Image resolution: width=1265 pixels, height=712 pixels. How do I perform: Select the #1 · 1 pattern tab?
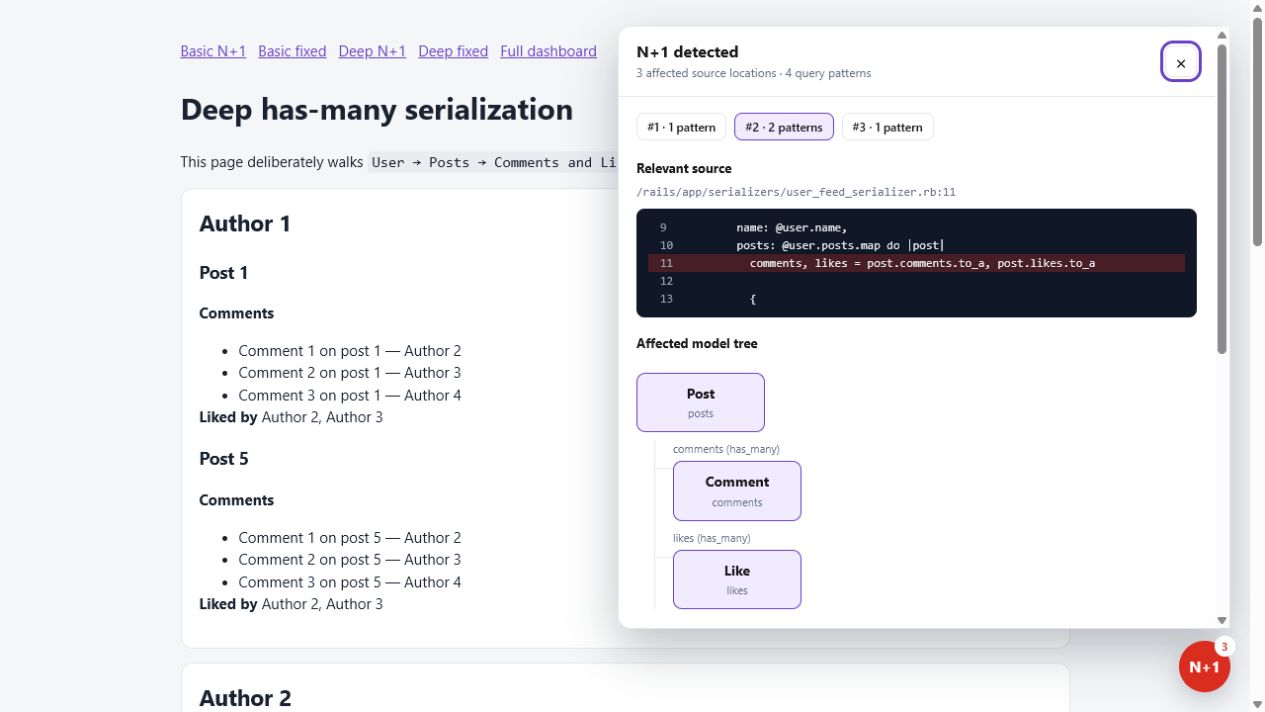click(681, 127)
